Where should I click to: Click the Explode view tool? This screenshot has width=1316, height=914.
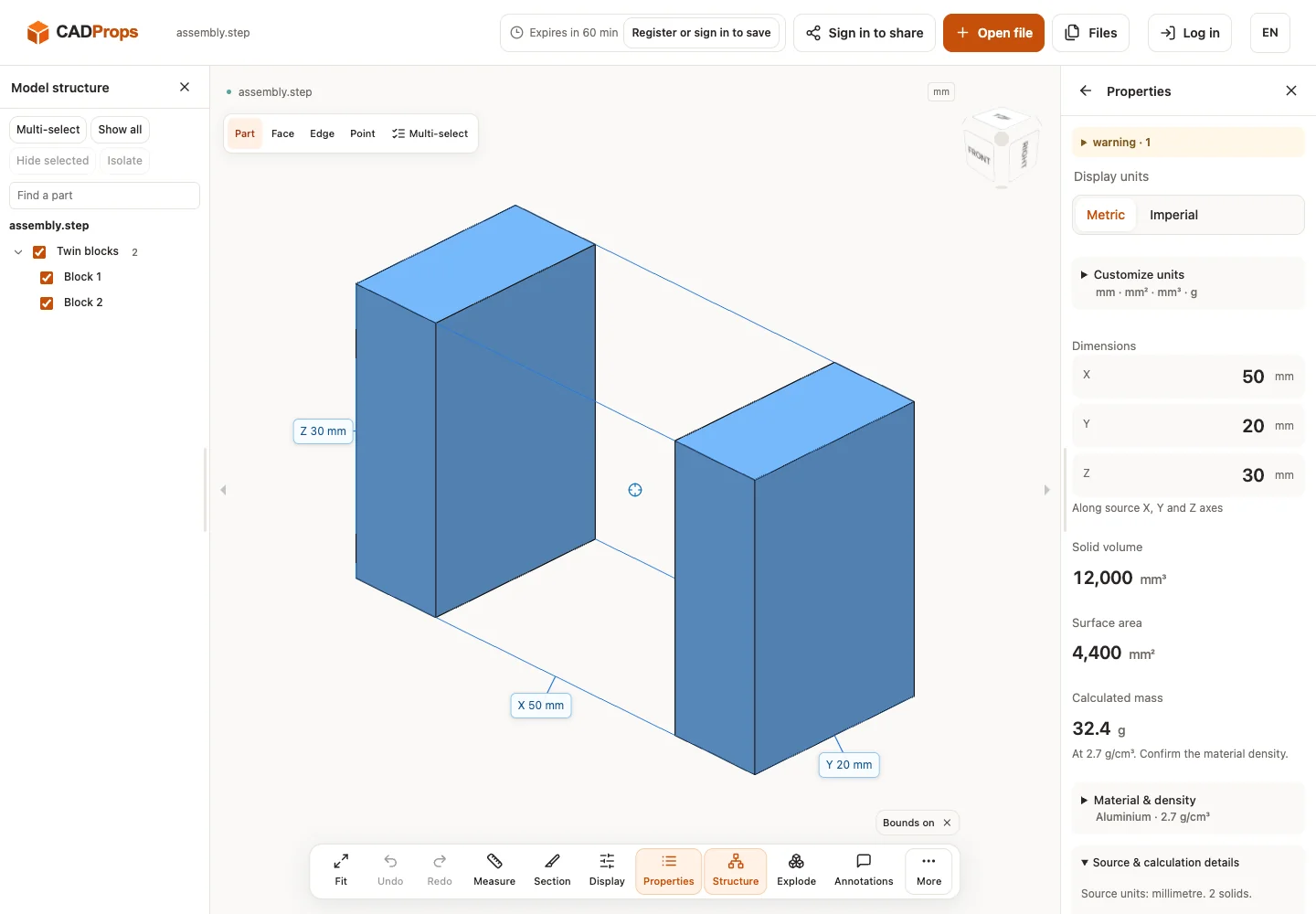[796, 870]
